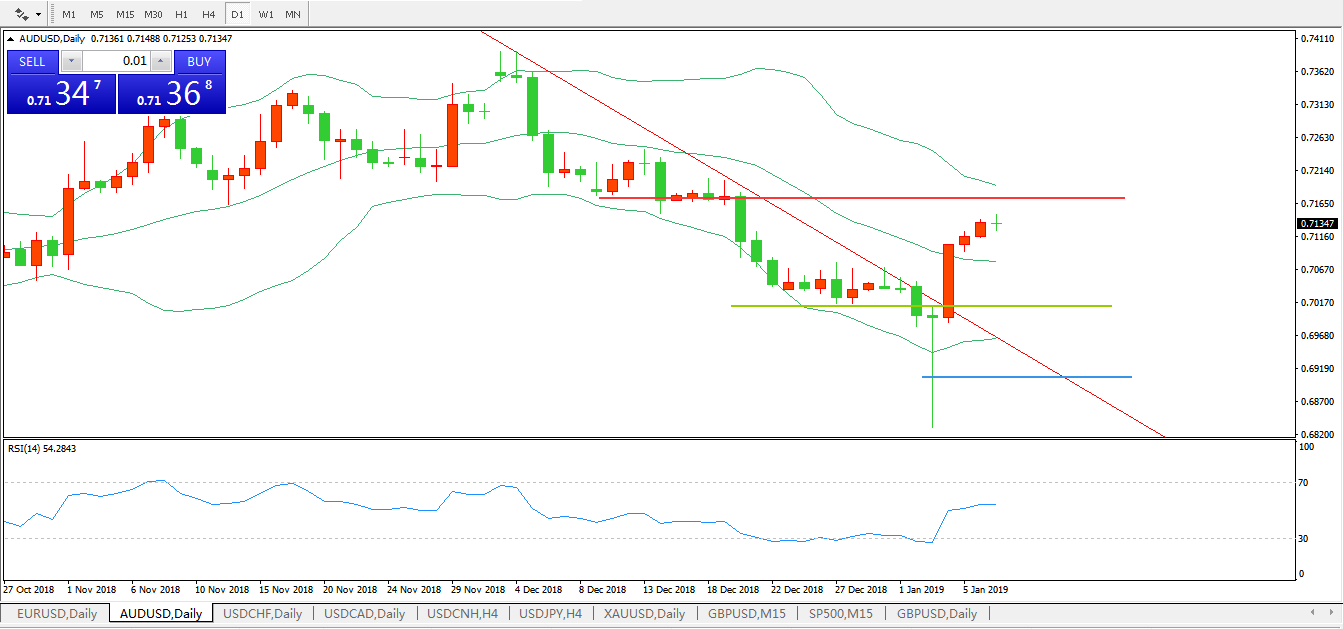Image resolution: width=1343 pixels, height=629 pixels.
Task: Switch the chart to the H4 timeframe
Action: pos(208,14)
